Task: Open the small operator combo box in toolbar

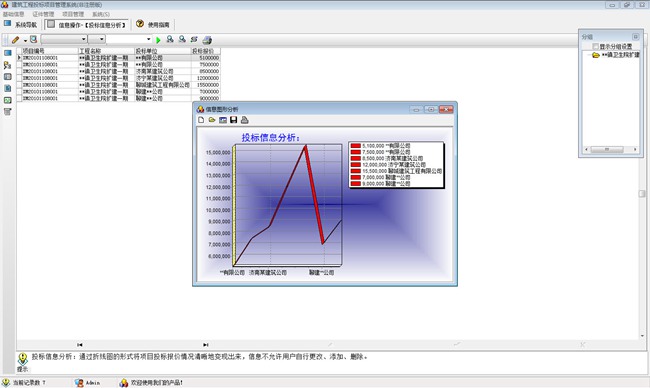Action: coord(97,39)
